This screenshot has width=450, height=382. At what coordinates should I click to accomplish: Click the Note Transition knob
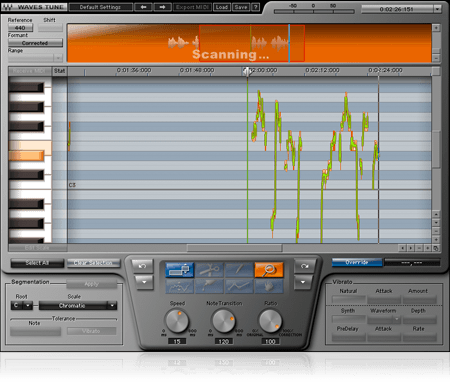[x=223, y=321]
